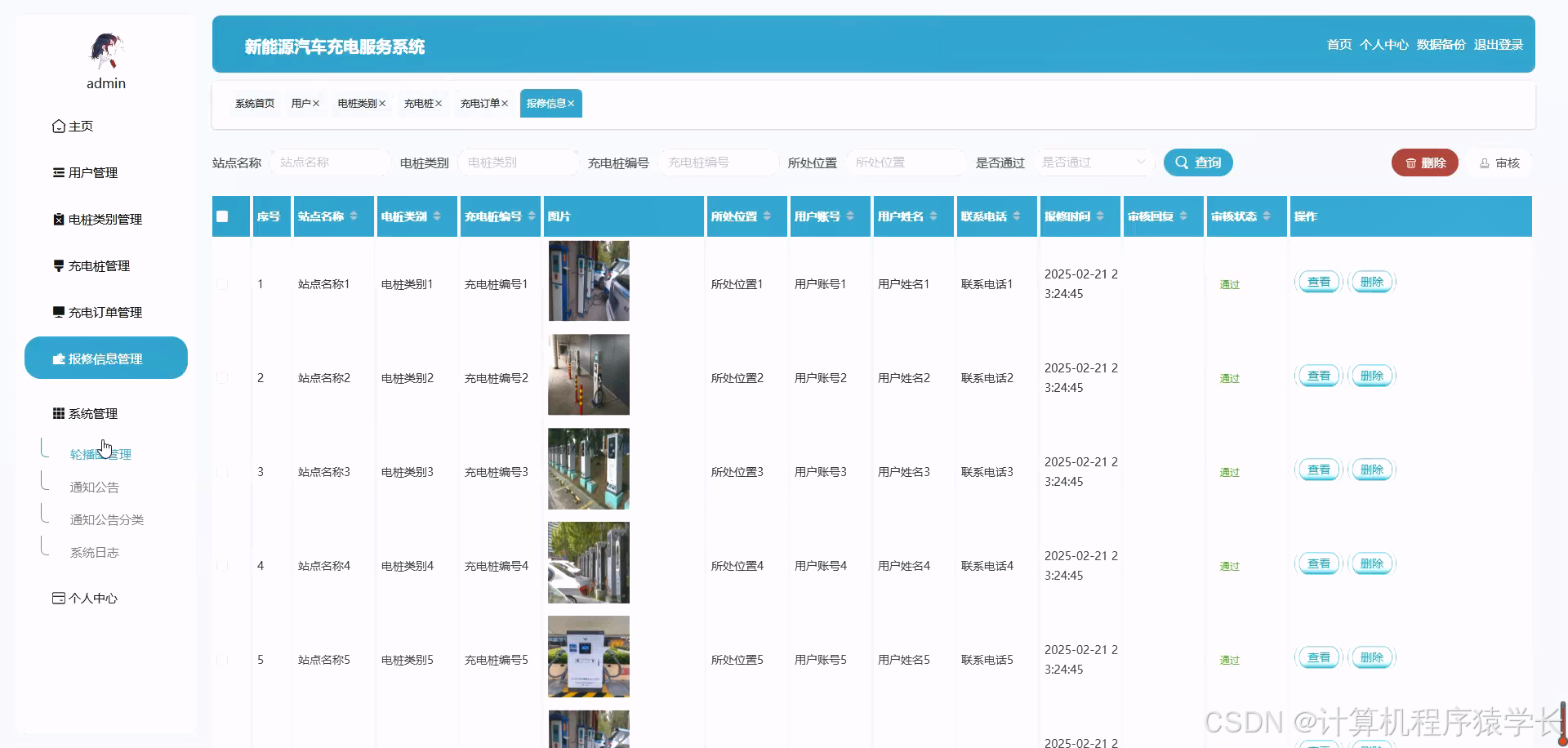The height and width of the screenshot is (748, 1568).
Task: Click the admin avatar image
Action: point(106,51)
